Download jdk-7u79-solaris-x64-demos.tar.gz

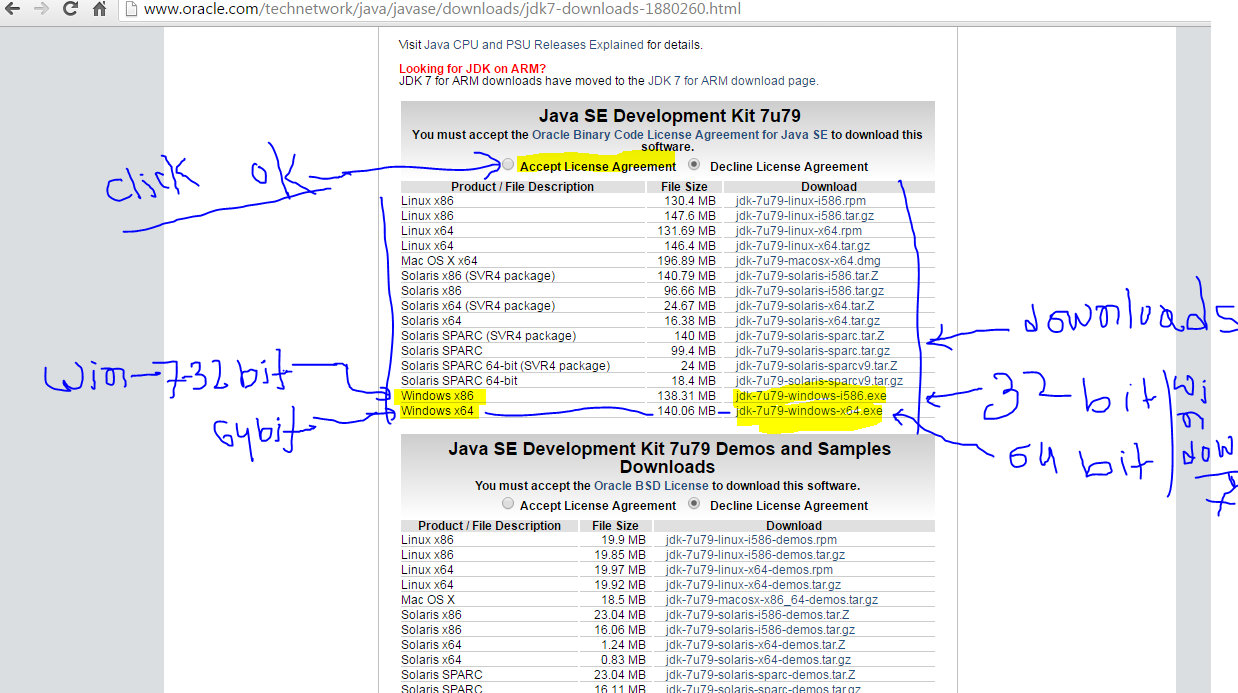[x=758, y=660]
